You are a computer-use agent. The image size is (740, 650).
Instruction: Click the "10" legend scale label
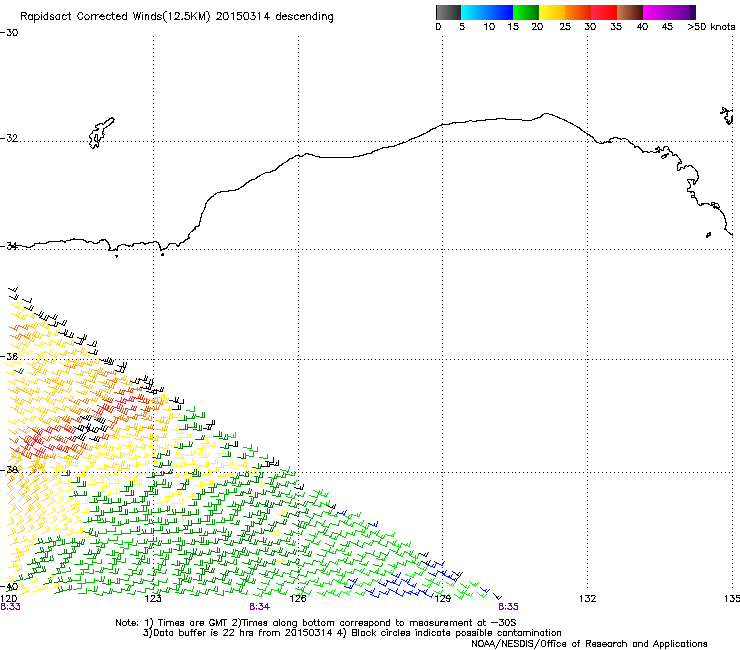[489, 27]
